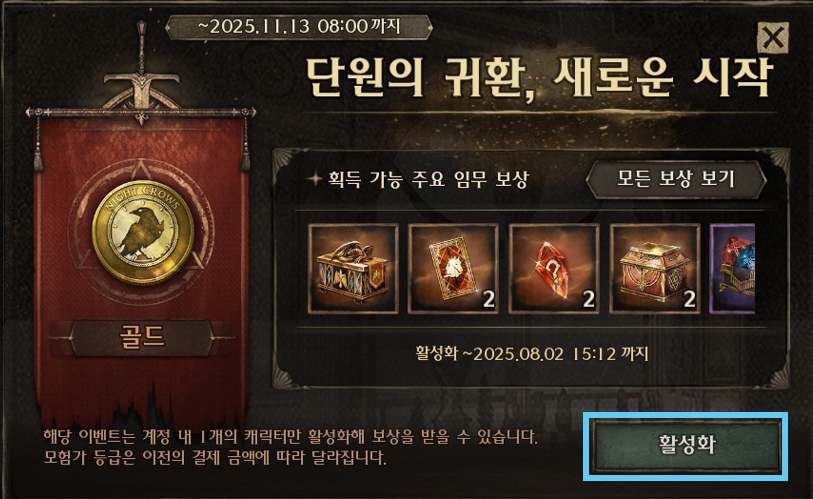813x499 pixels.
Task: Click the red question-mark crystal reward
Action: tap(554, 268)
